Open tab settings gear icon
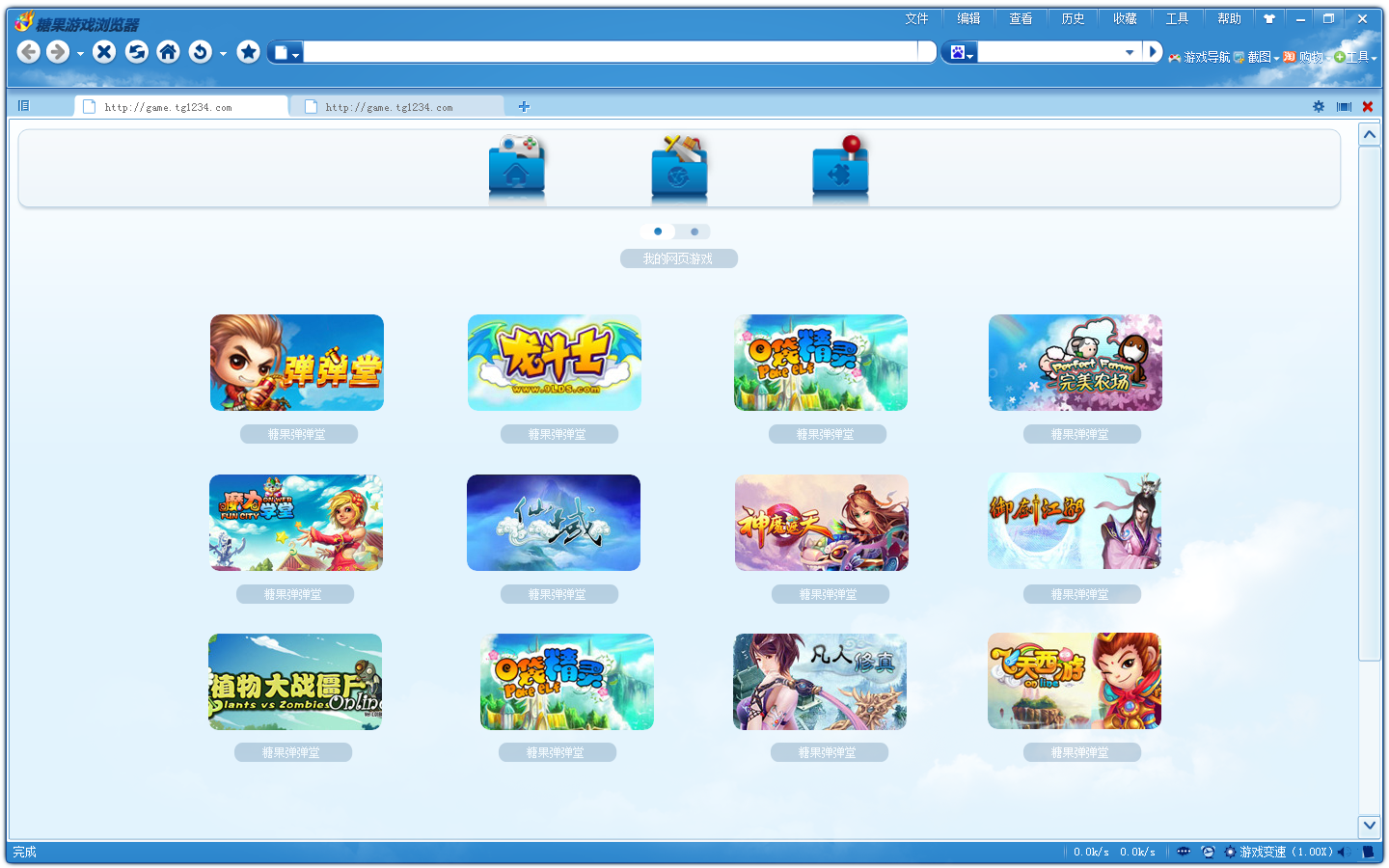 click(1319, 106)
